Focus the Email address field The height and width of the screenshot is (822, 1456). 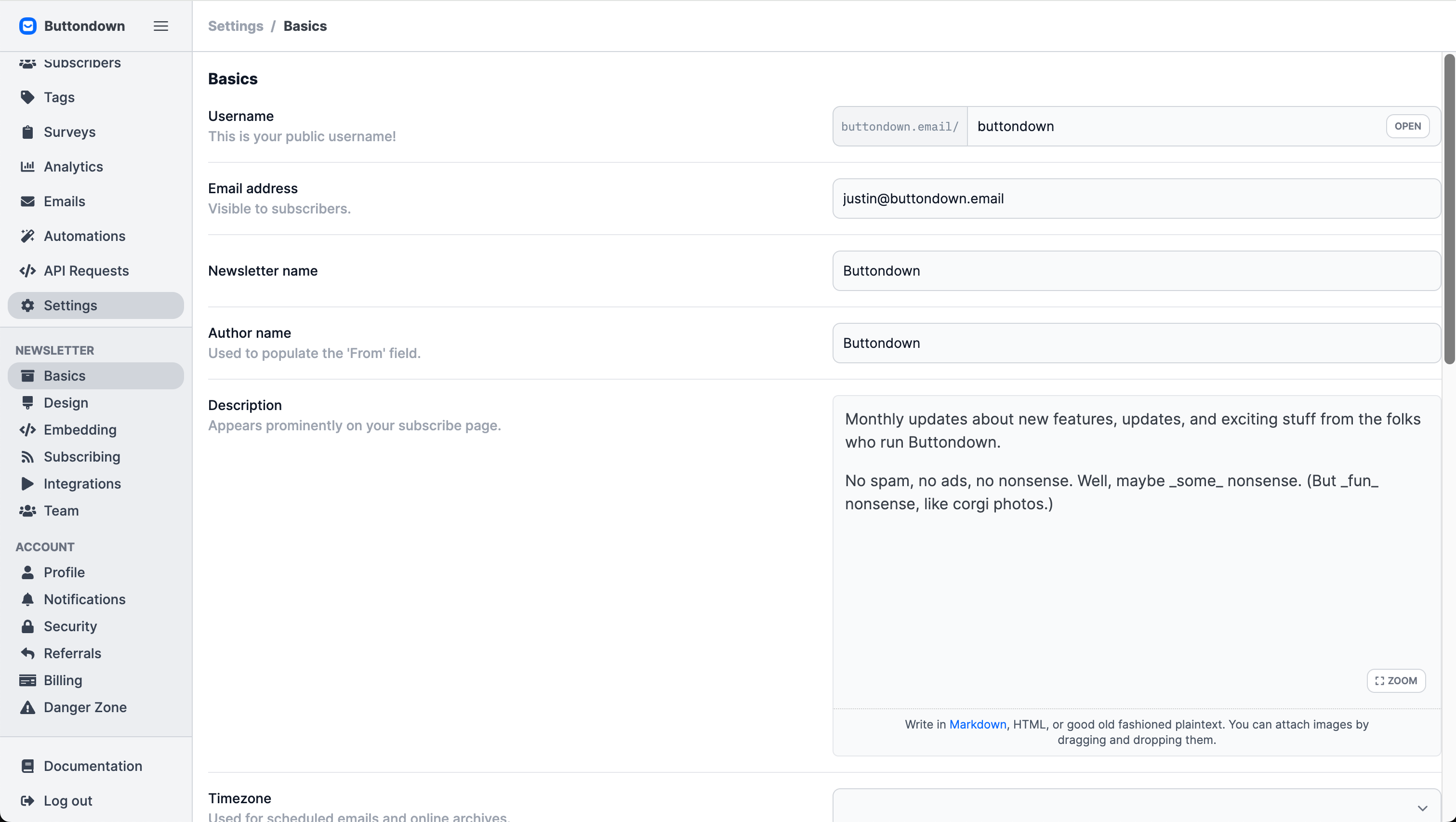[x=1136, y=199]
